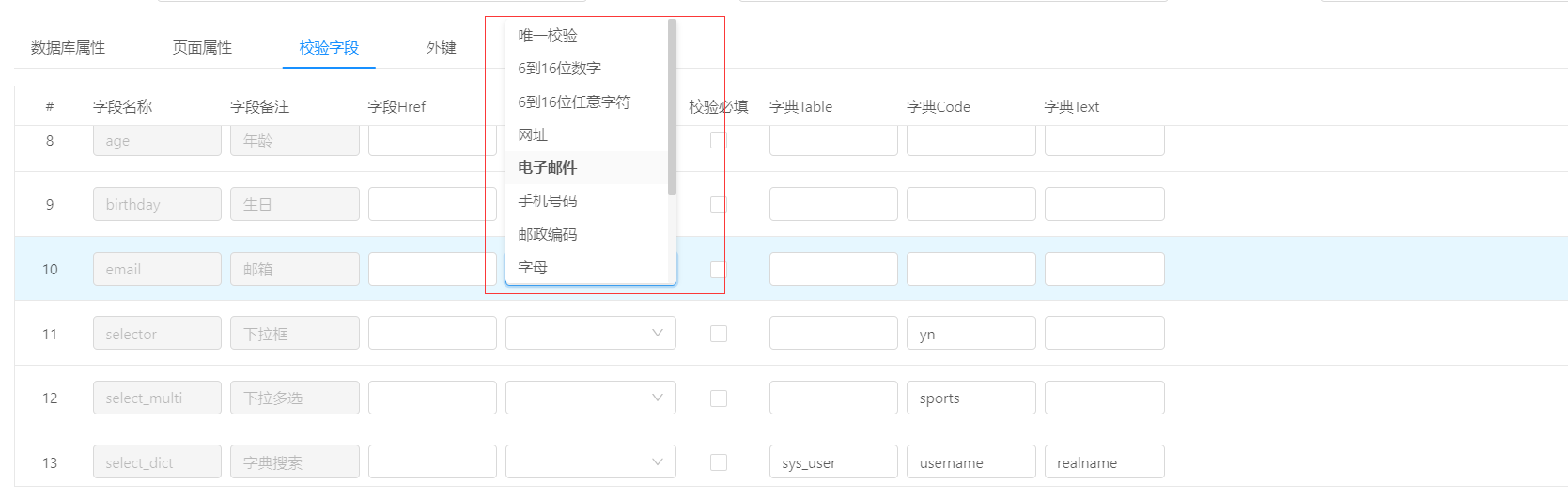Click the 邮箱 field remark box
The image size is (1568, 500).
tap(295, 269)
